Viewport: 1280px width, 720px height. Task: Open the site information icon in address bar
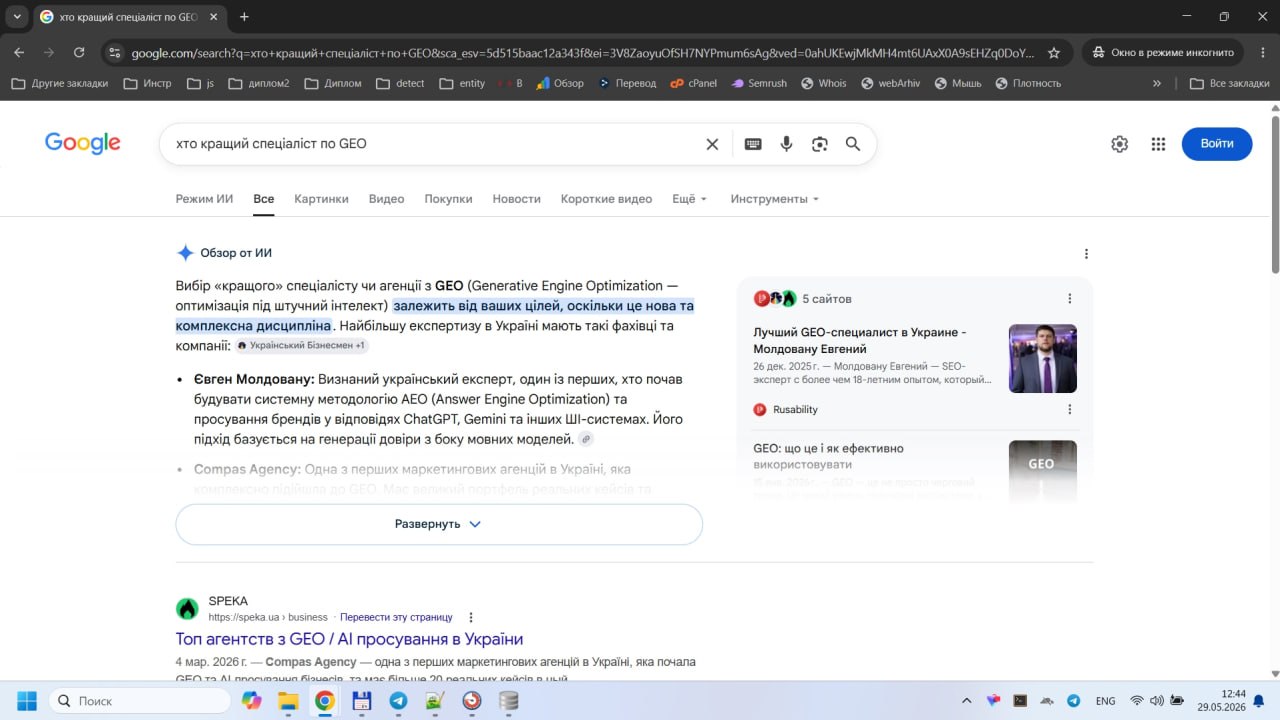115,52
